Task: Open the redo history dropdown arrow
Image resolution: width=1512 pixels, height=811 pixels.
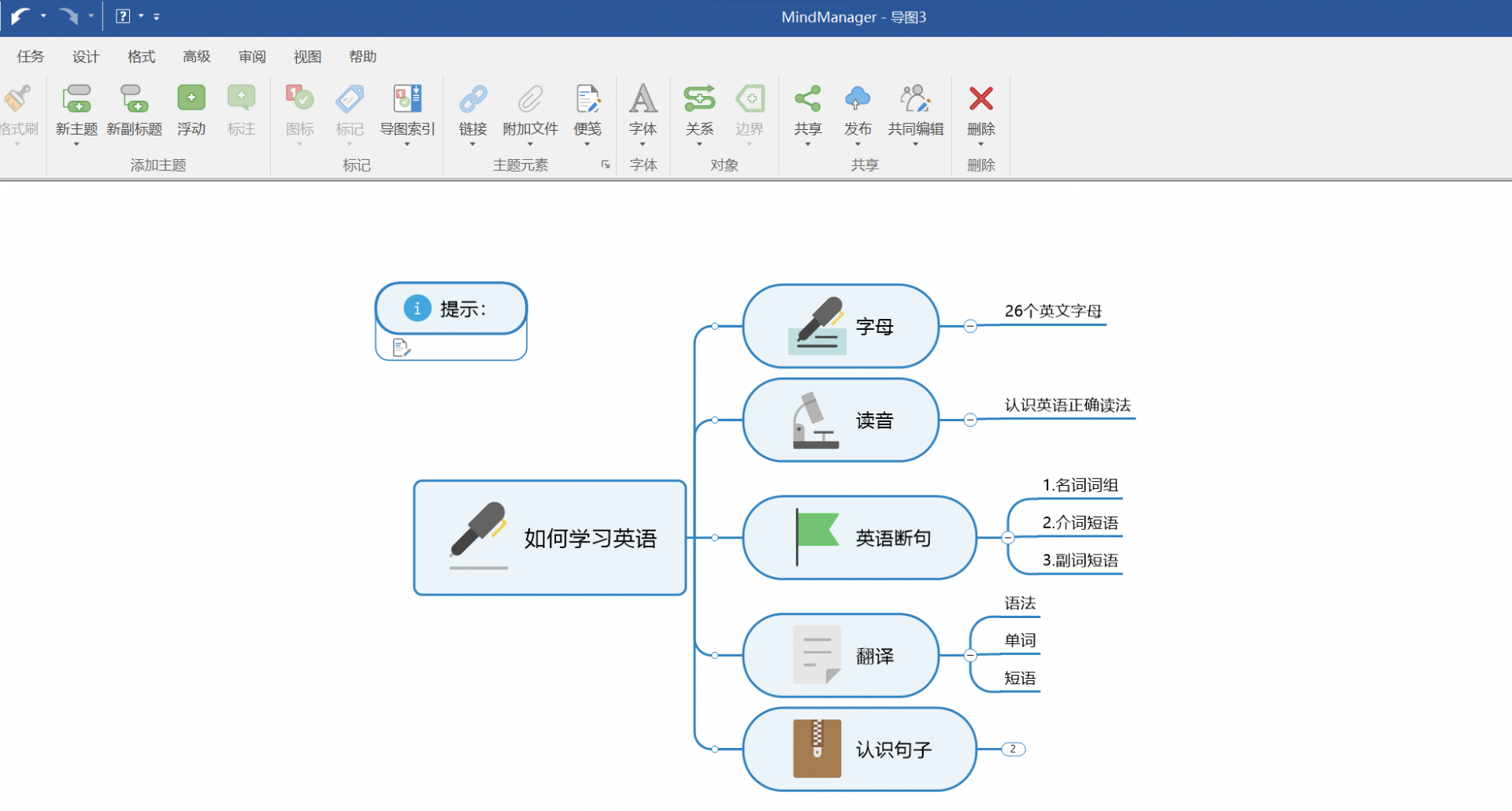Action: pos(91,16)
